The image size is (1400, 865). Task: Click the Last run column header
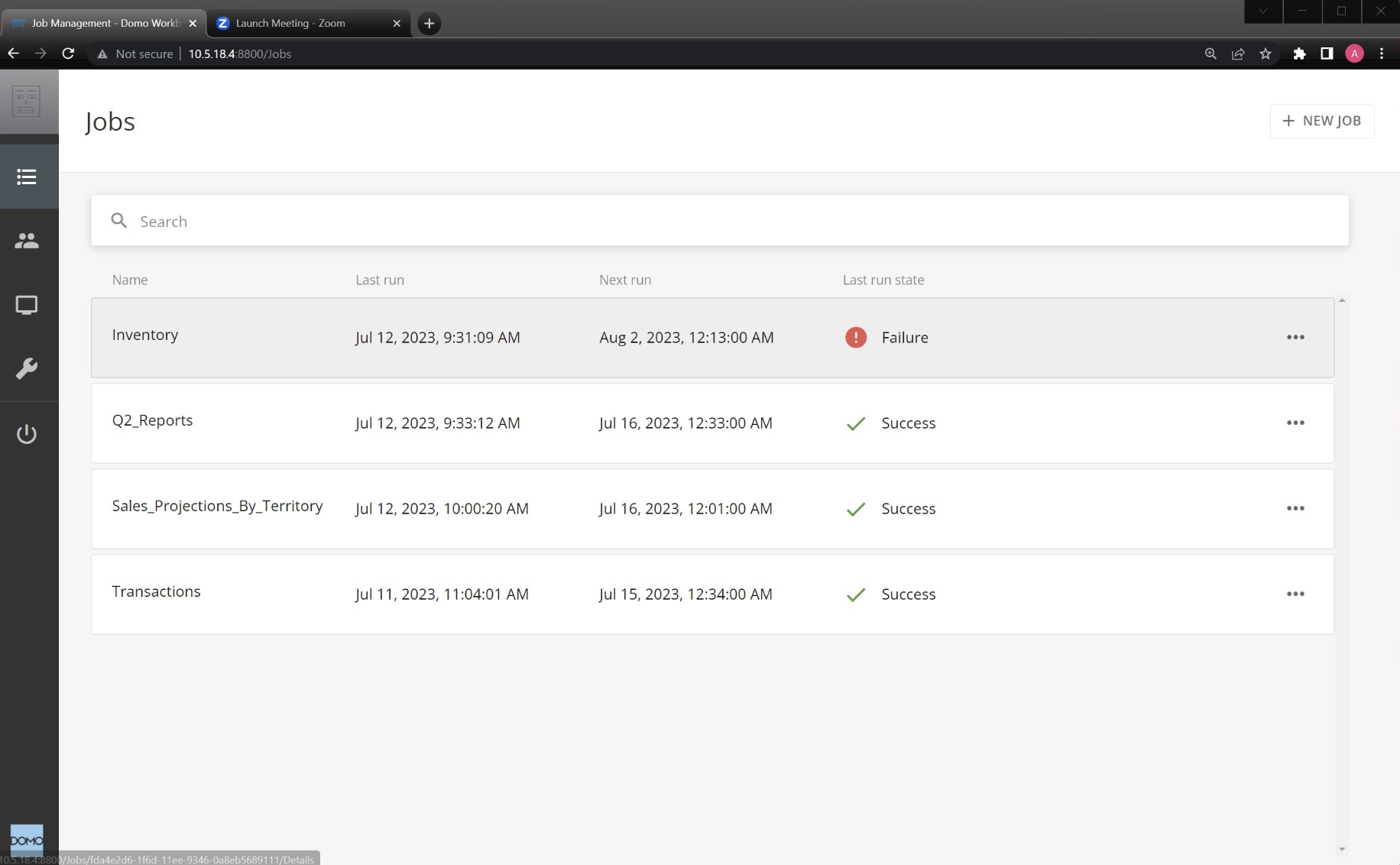click(x=380, y=280)
